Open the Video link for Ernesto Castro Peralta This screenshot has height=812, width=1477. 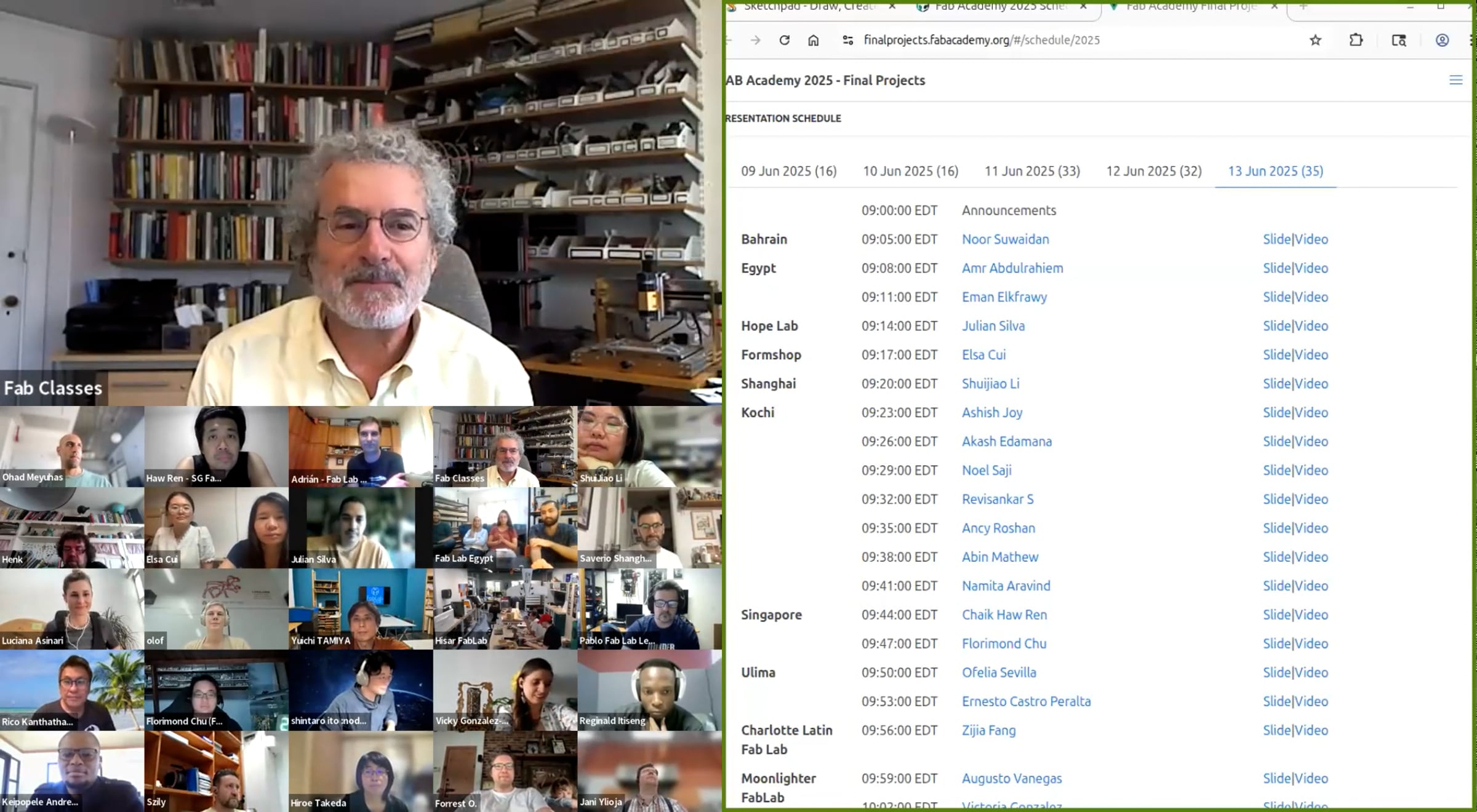pos(1311,701)
